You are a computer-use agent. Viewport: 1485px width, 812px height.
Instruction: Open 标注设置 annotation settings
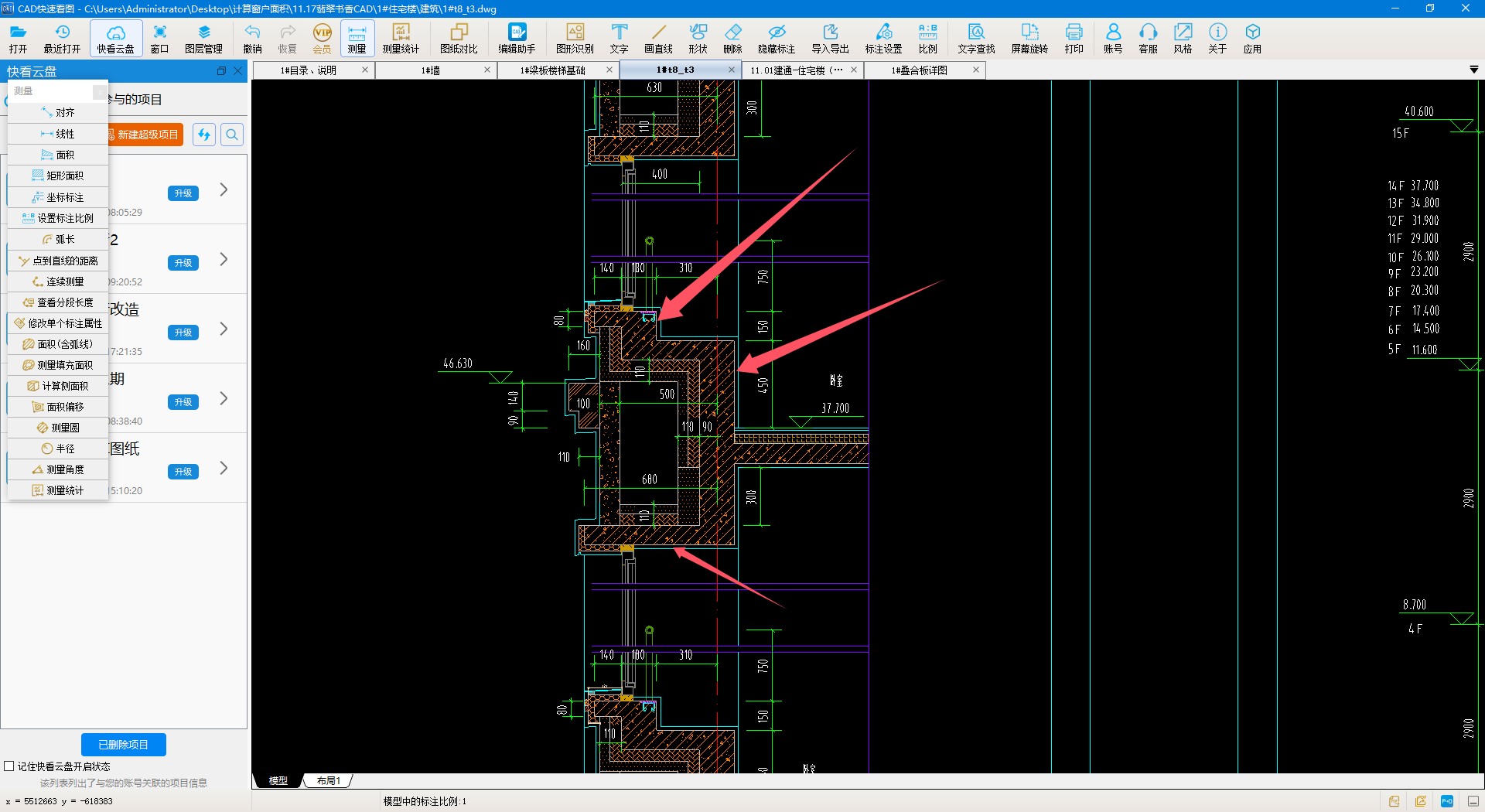(x=883, y=38)
